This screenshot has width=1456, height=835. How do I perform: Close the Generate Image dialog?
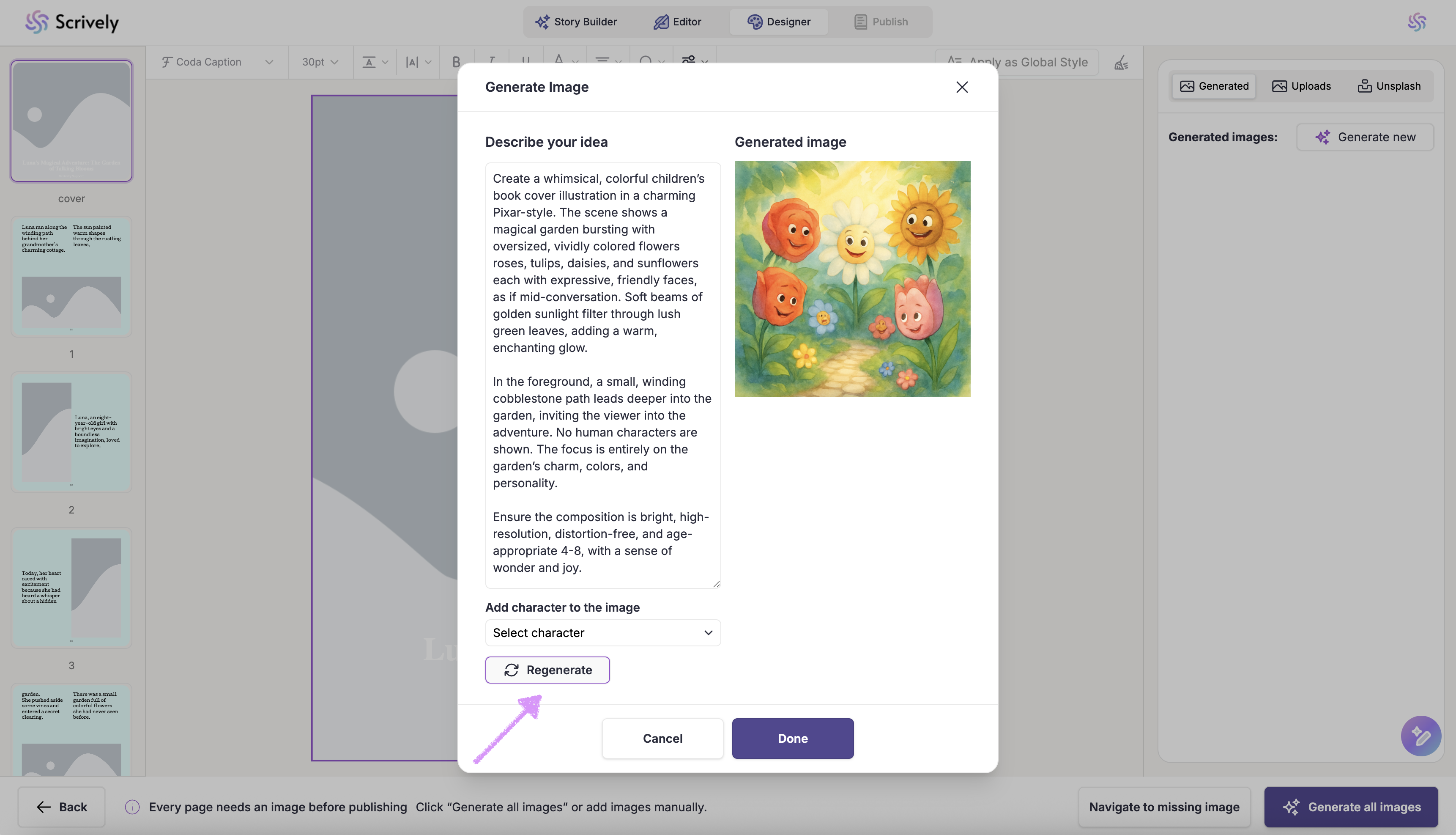pyautogui.click(x=961, y=87)
